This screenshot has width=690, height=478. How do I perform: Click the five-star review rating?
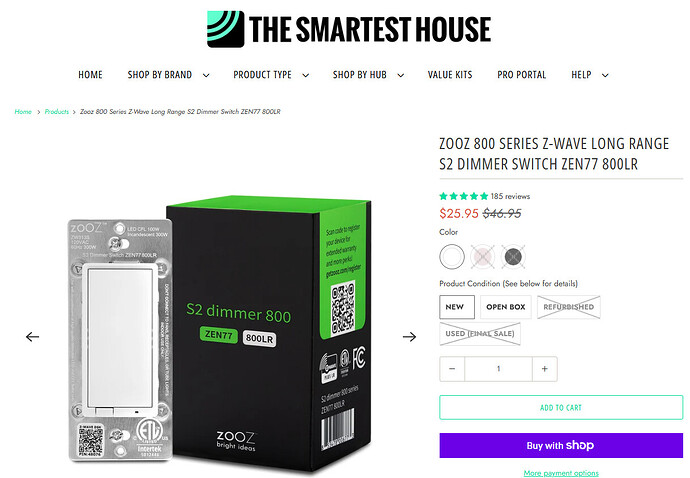click(464, 196)
